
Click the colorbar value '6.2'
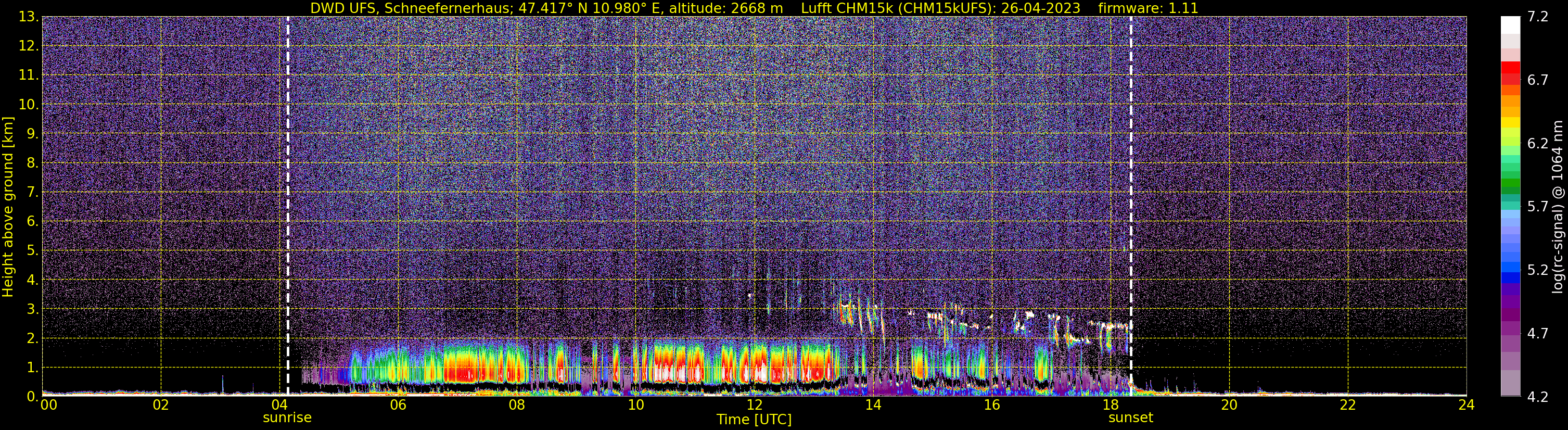pyautogui.click(x=1538, y=144)
